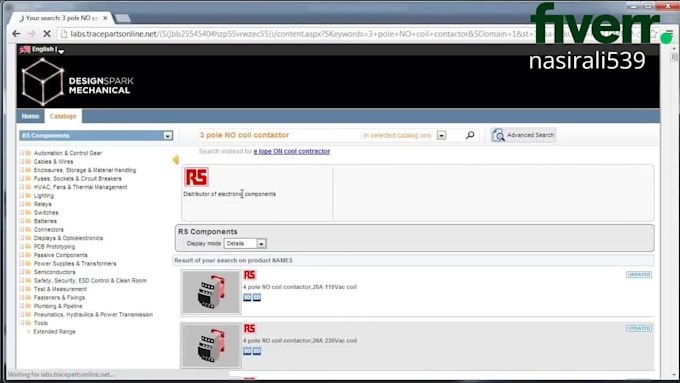Viewport: 680px width, 383px height.
Task: Open Test & Measurement category
Action: (x=60, y=289)
